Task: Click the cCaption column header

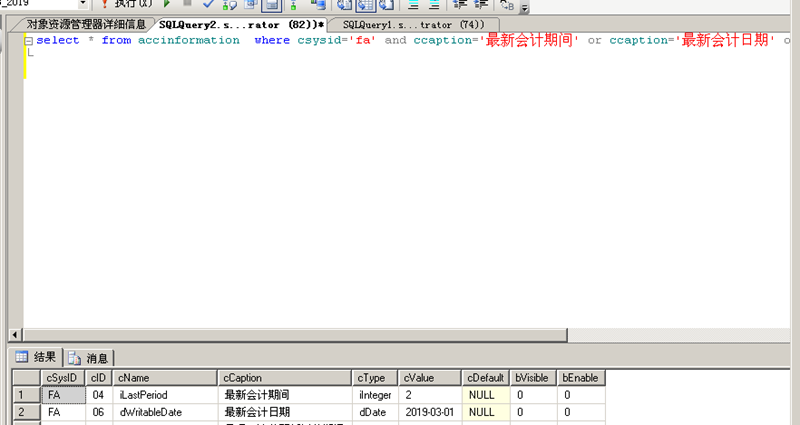Action: point(285,378)
